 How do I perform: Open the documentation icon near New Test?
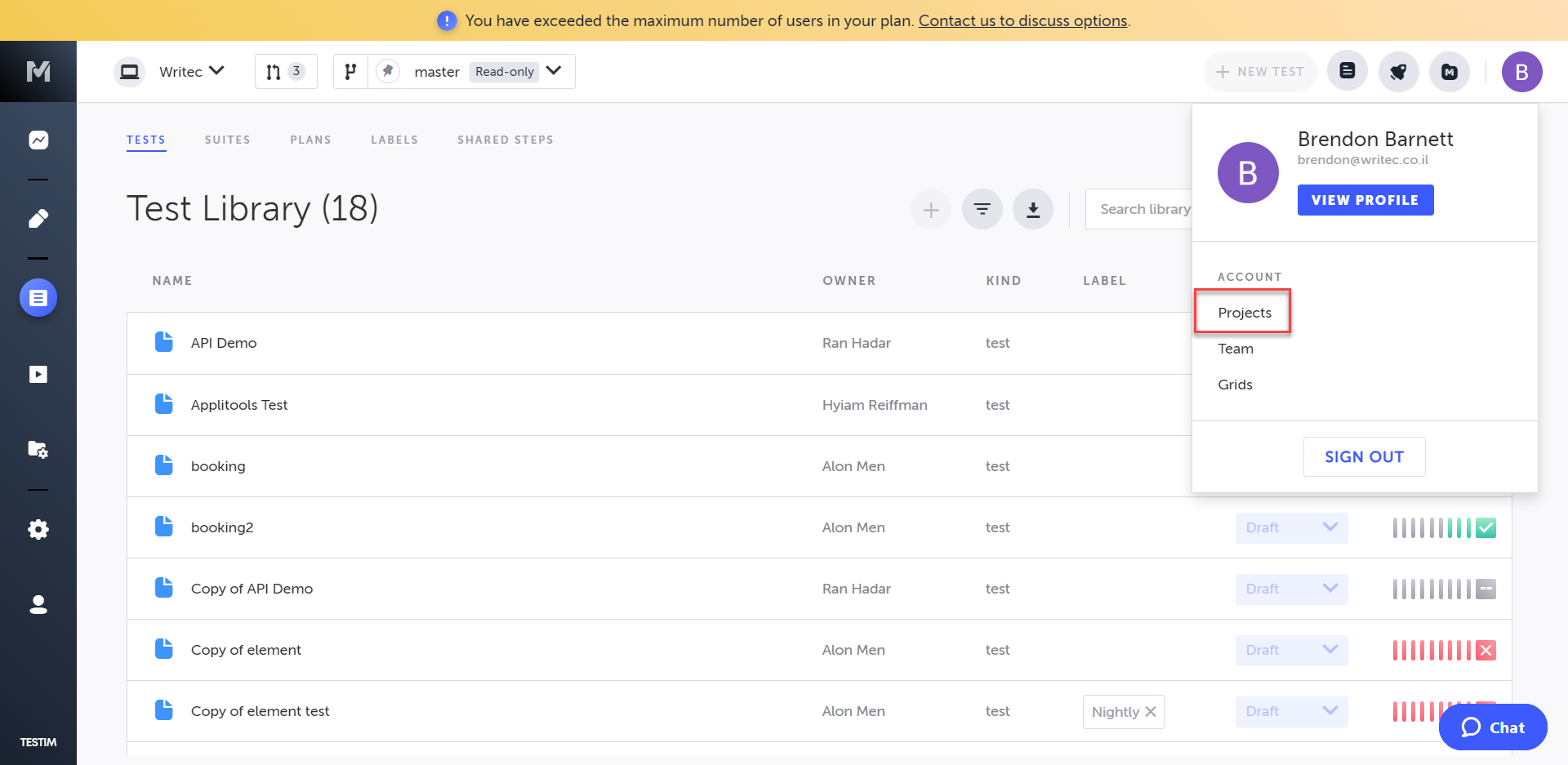click(1347, 71)
